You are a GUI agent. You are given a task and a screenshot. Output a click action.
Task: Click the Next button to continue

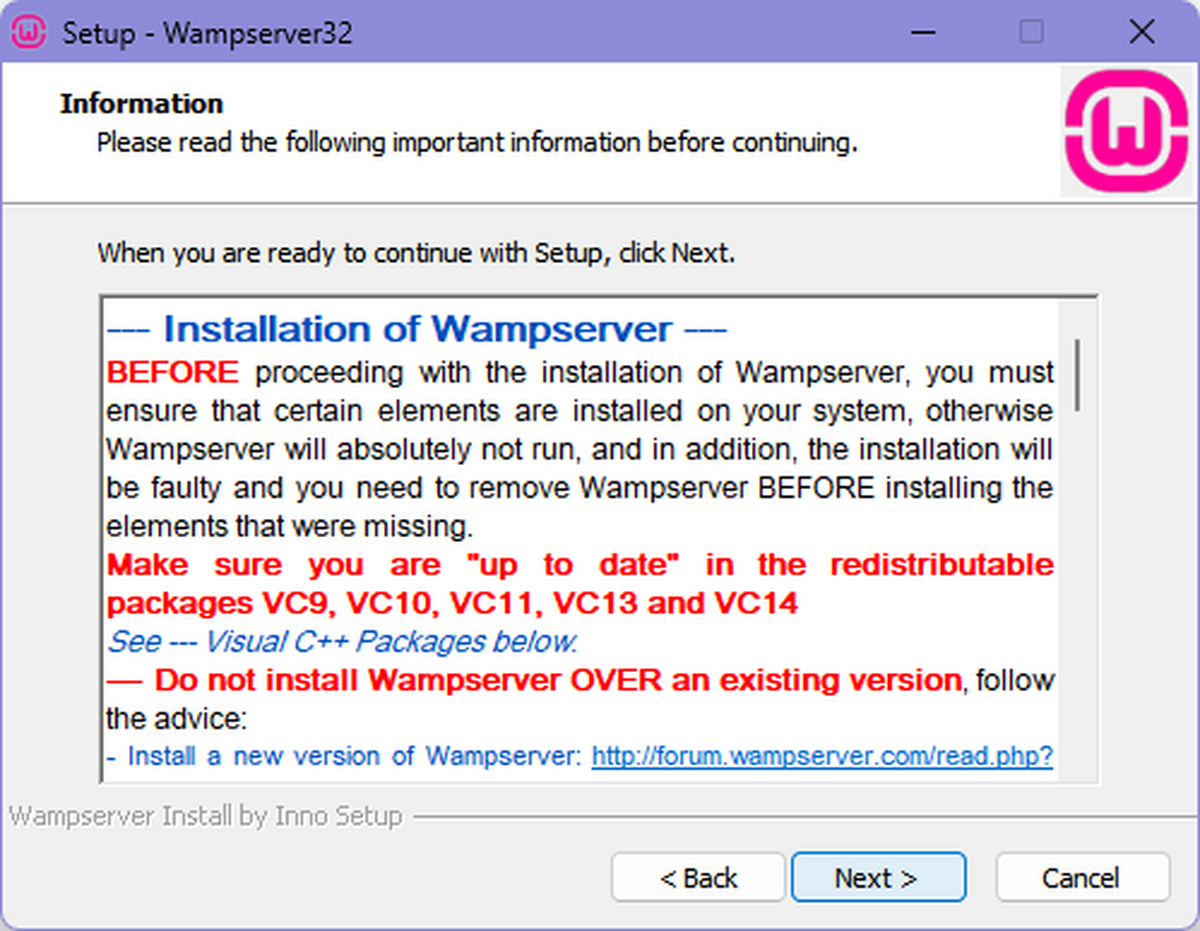tap(877, 877)
